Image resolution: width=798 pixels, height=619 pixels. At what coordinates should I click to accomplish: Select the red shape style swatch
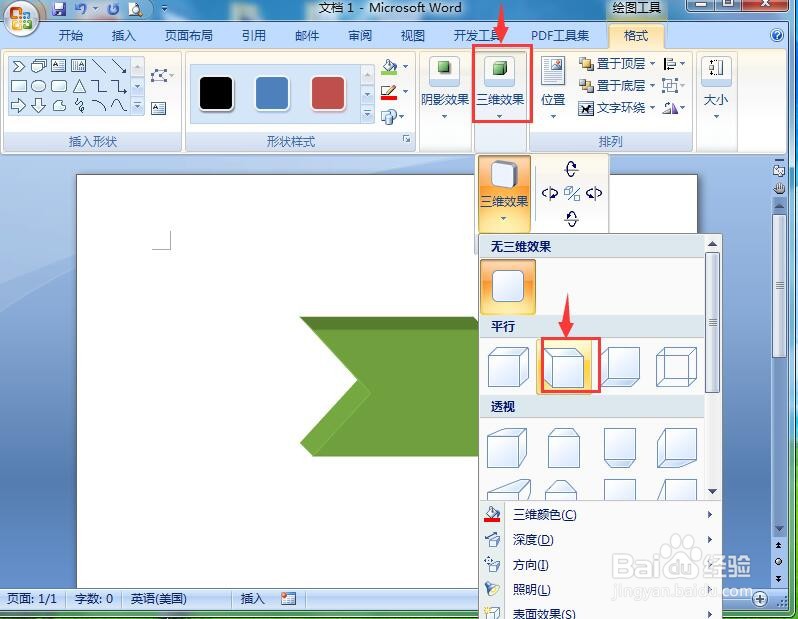point(328,94)
